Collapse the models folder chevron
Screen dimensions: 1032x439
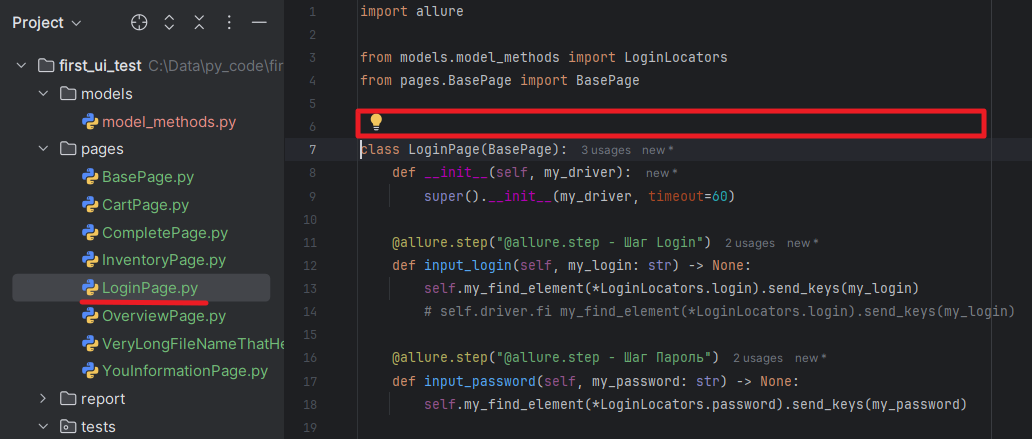point(43,94)
